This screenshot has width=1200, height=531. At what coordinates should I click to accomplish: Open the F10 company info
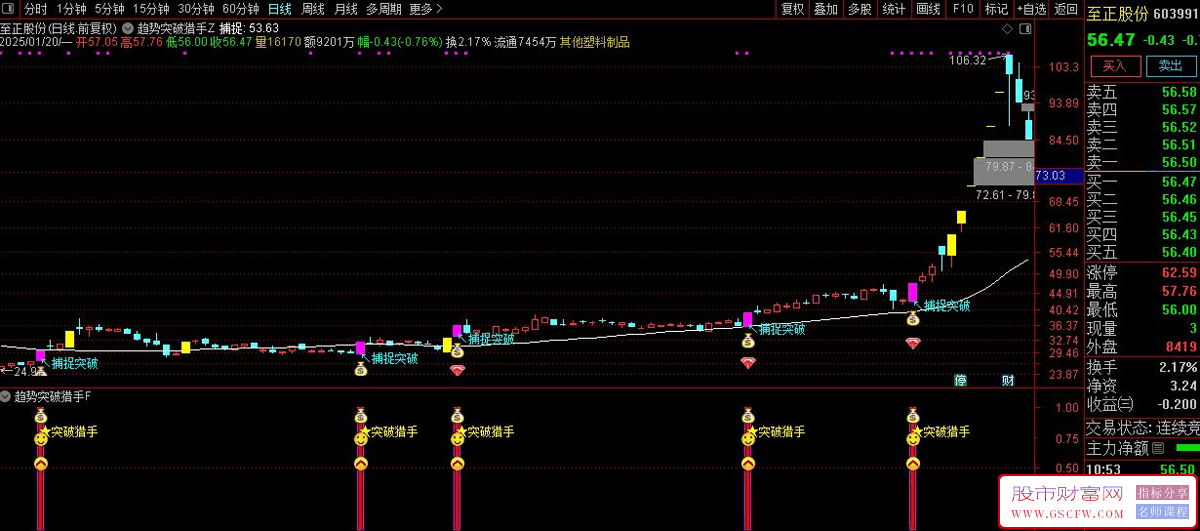pos(963,9)
